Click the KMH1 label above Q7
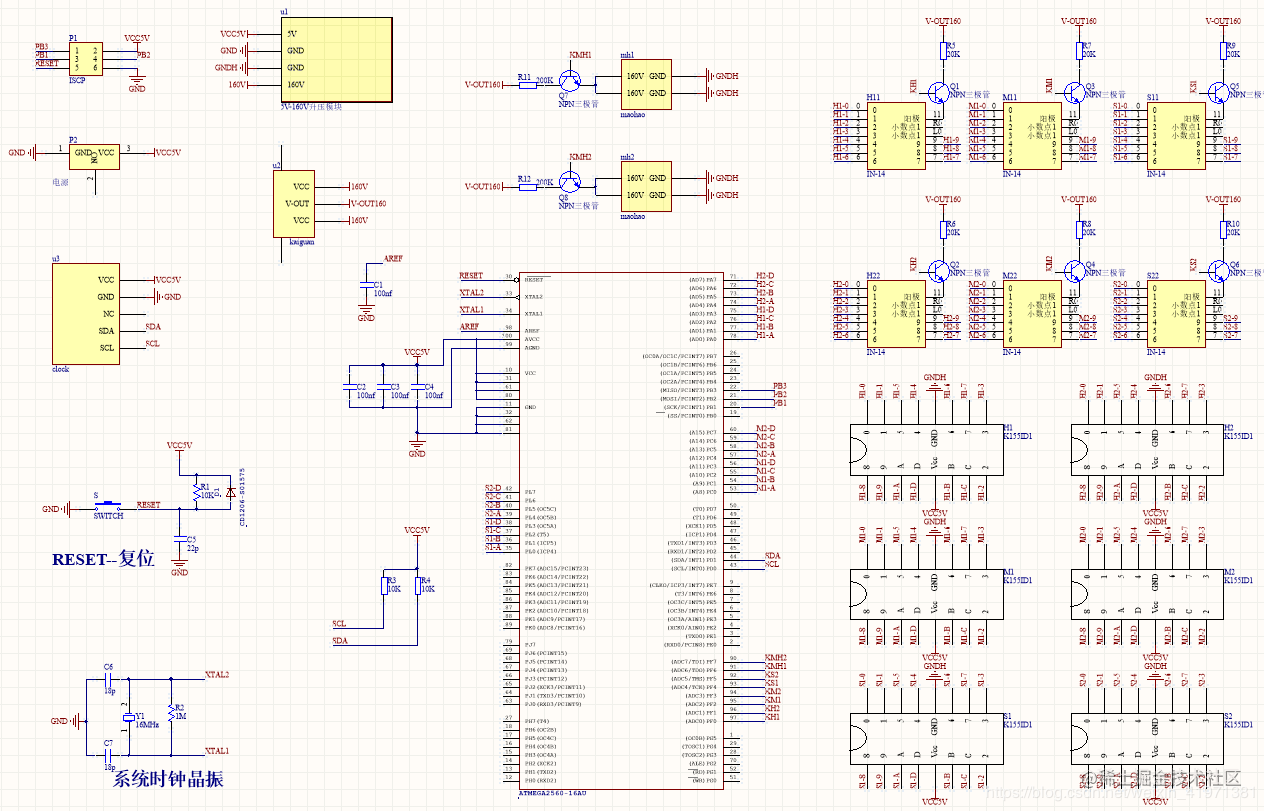This screenshot has height=811, width=1264. [x=580, y=55]
